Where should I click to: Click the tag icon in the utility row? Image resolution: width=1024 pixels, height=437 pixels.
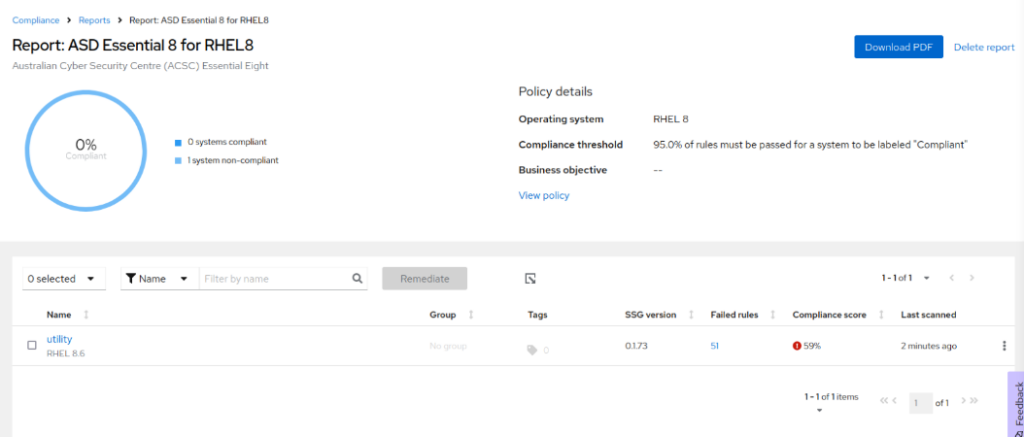pyautogui.click(x=532, y=350)
